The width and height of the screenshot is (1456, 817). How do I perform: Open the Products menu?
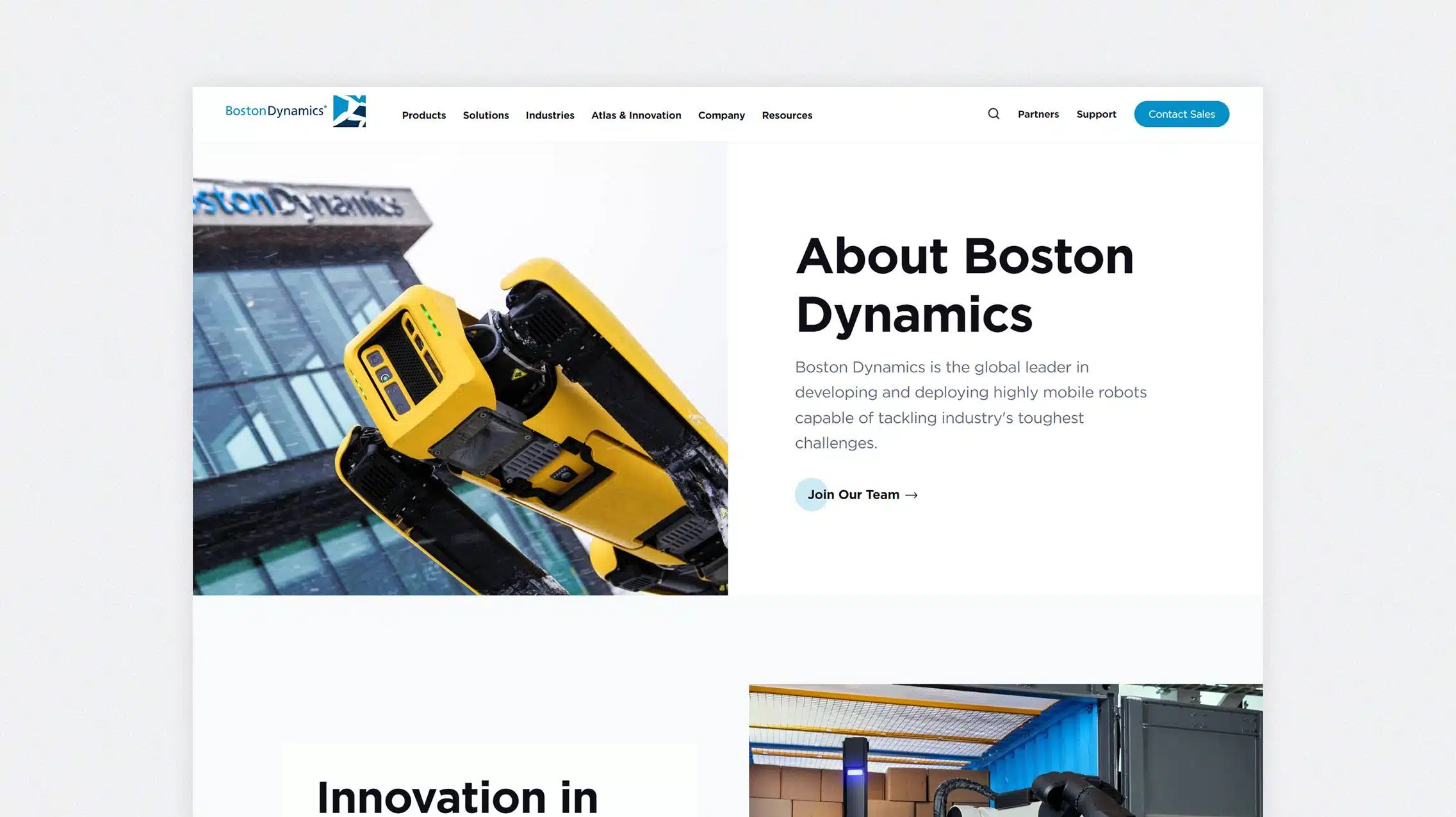[424, 115]
